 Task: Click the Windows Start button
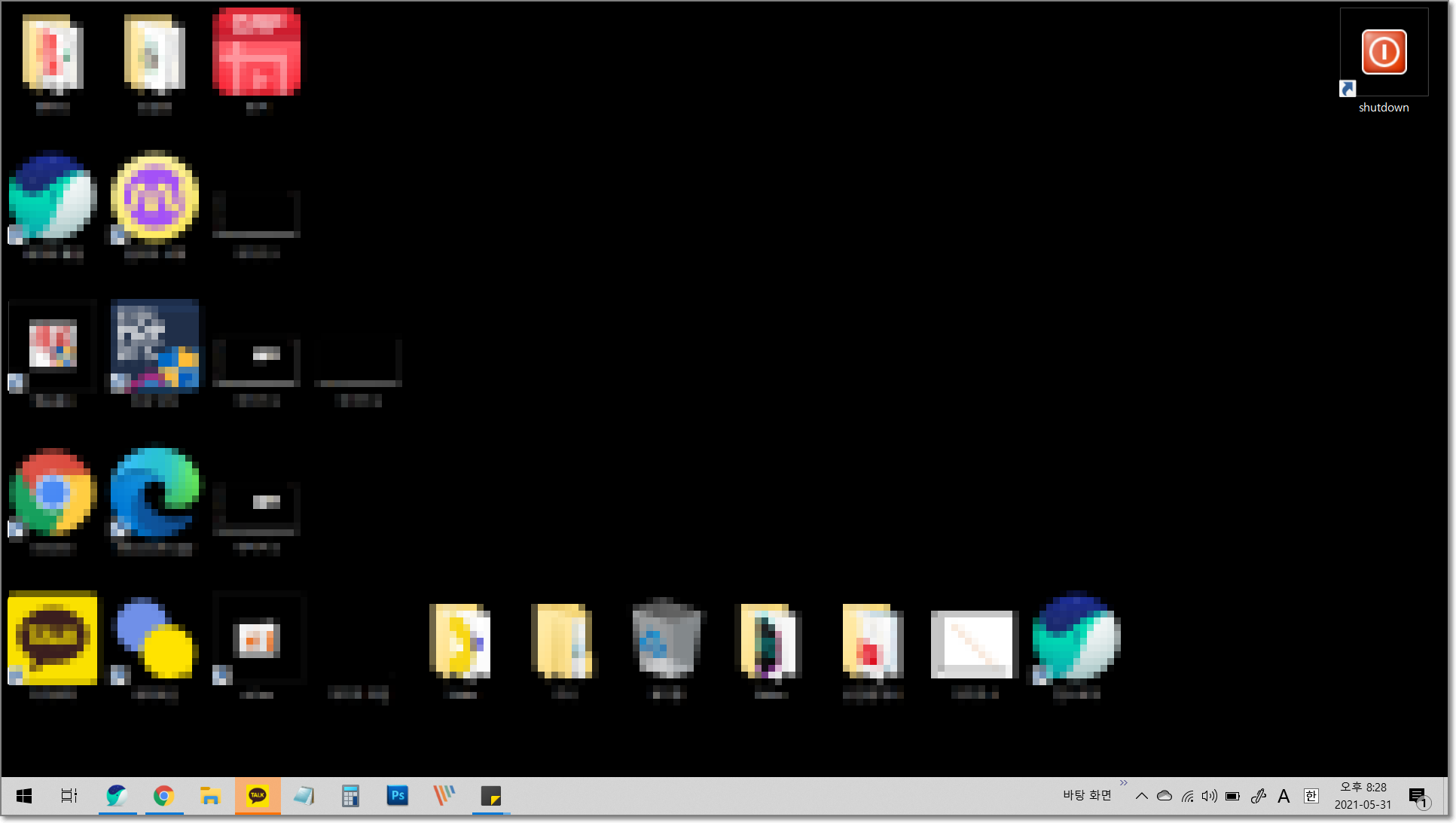tap(24, 796)
